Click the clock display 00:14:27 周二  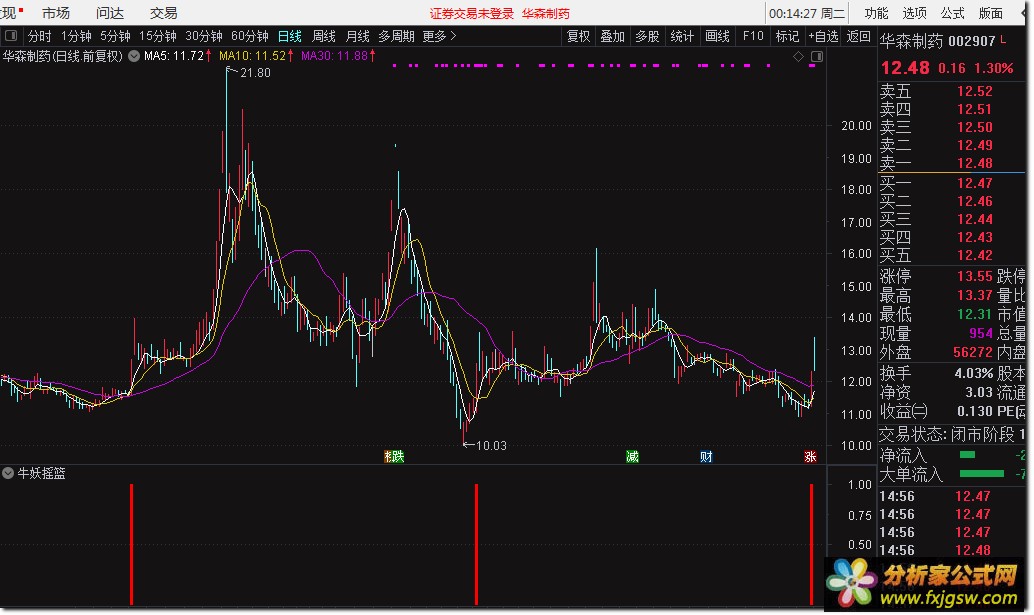[806, 13]
